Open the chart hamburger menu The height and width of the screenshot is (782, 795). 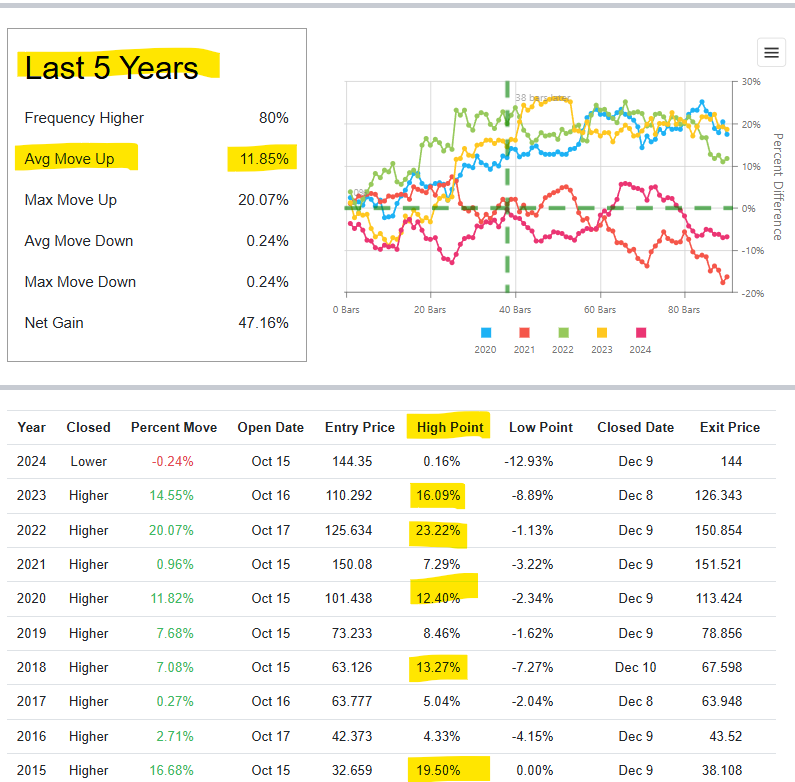(770, 53)
